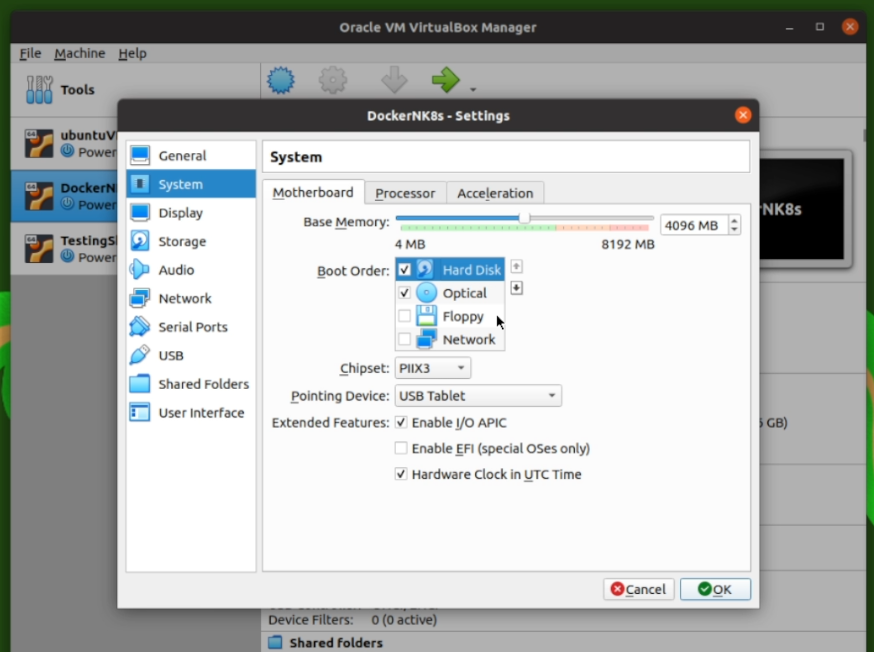
Task: Click the OK button
Action: (x=715, y=589)
